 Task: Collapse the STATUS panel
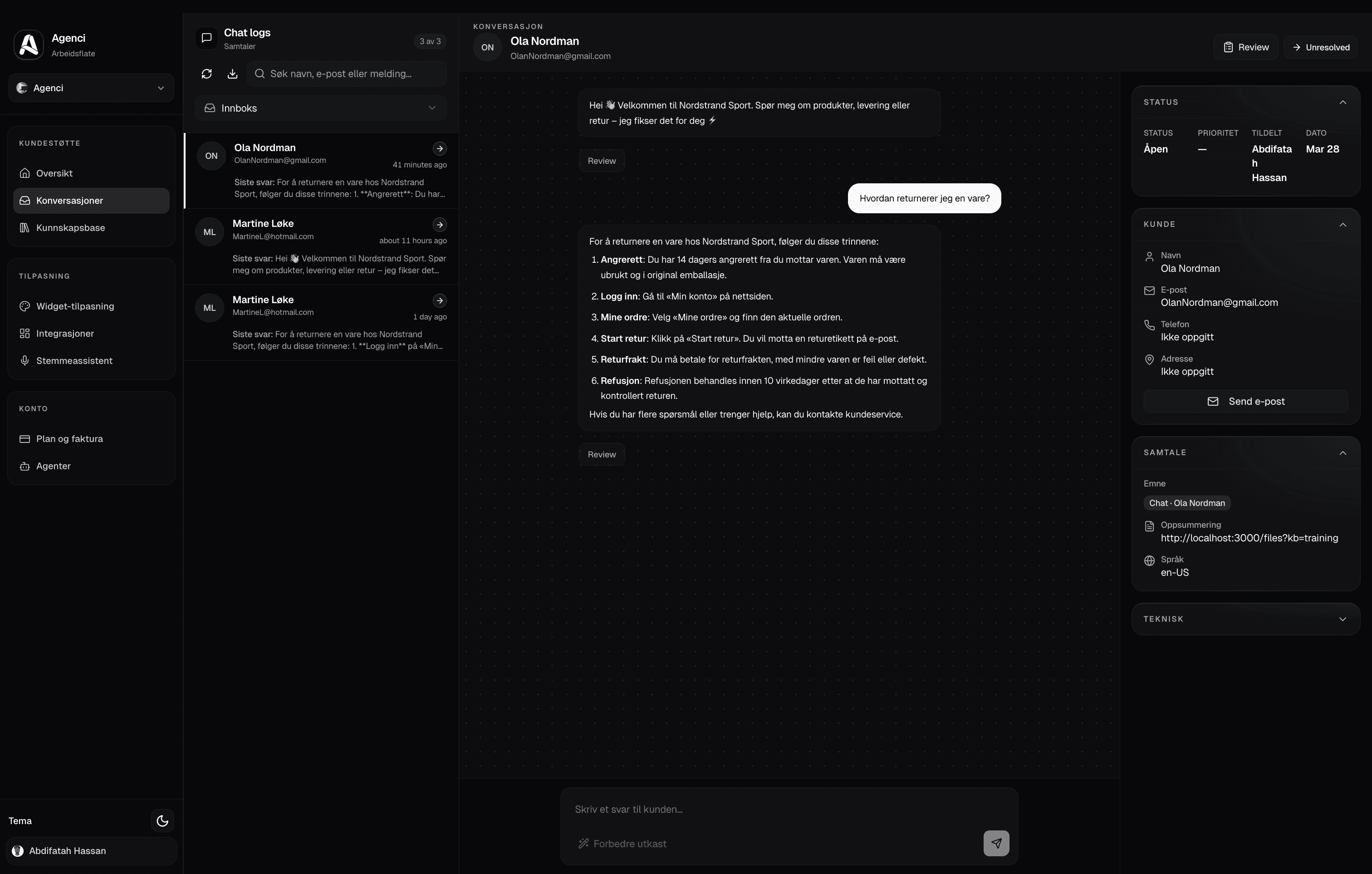point(1343,103)
